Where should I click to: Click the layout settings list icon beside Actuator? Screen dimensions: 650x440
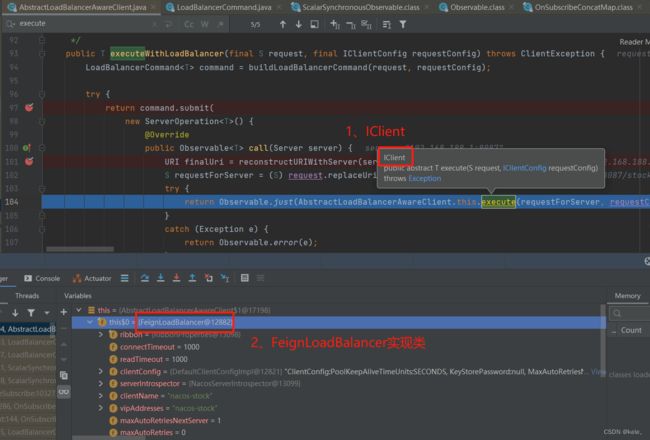[x=124, y=278]
